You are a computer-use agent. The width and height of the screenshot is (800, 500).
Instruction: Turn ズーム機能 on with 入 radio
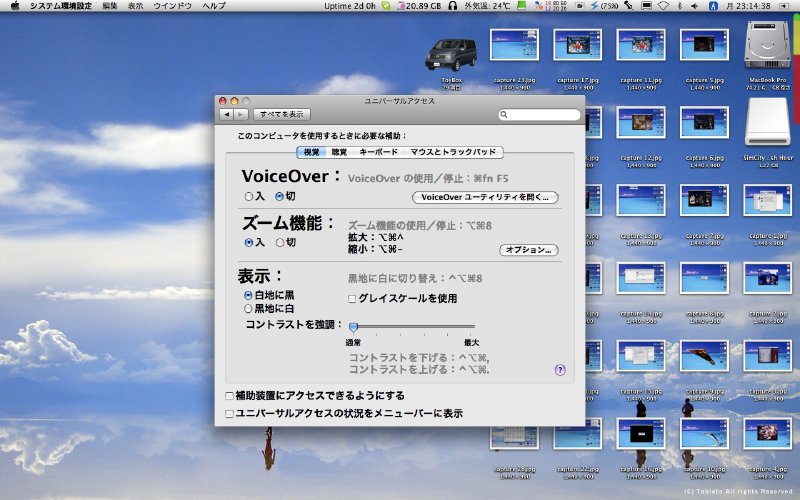tap(248, 243)
